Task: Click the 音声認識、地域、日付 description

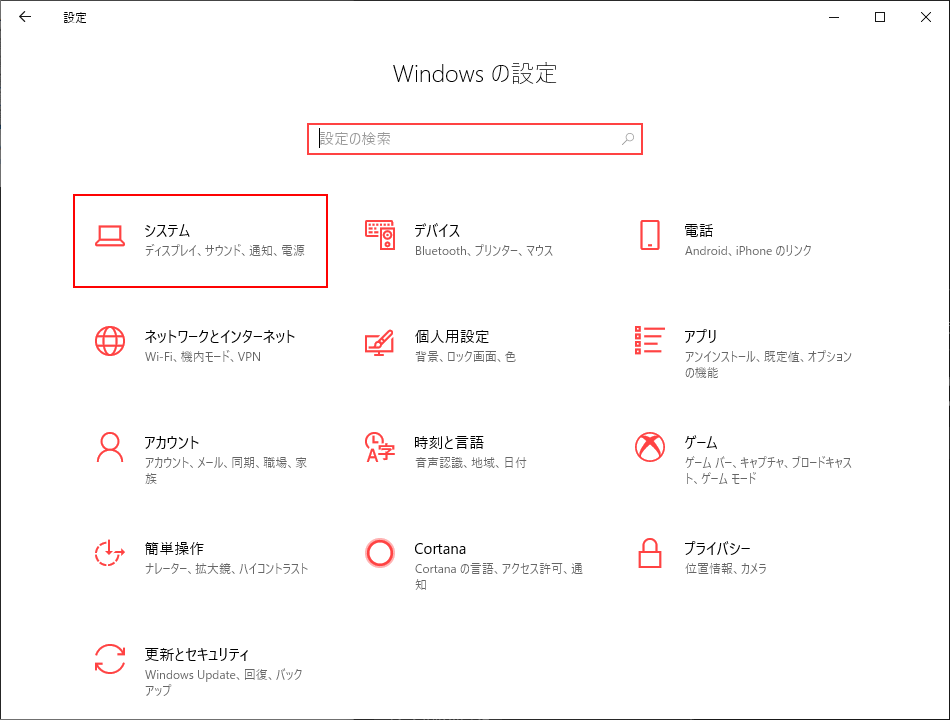Action: tap(471, 462)
